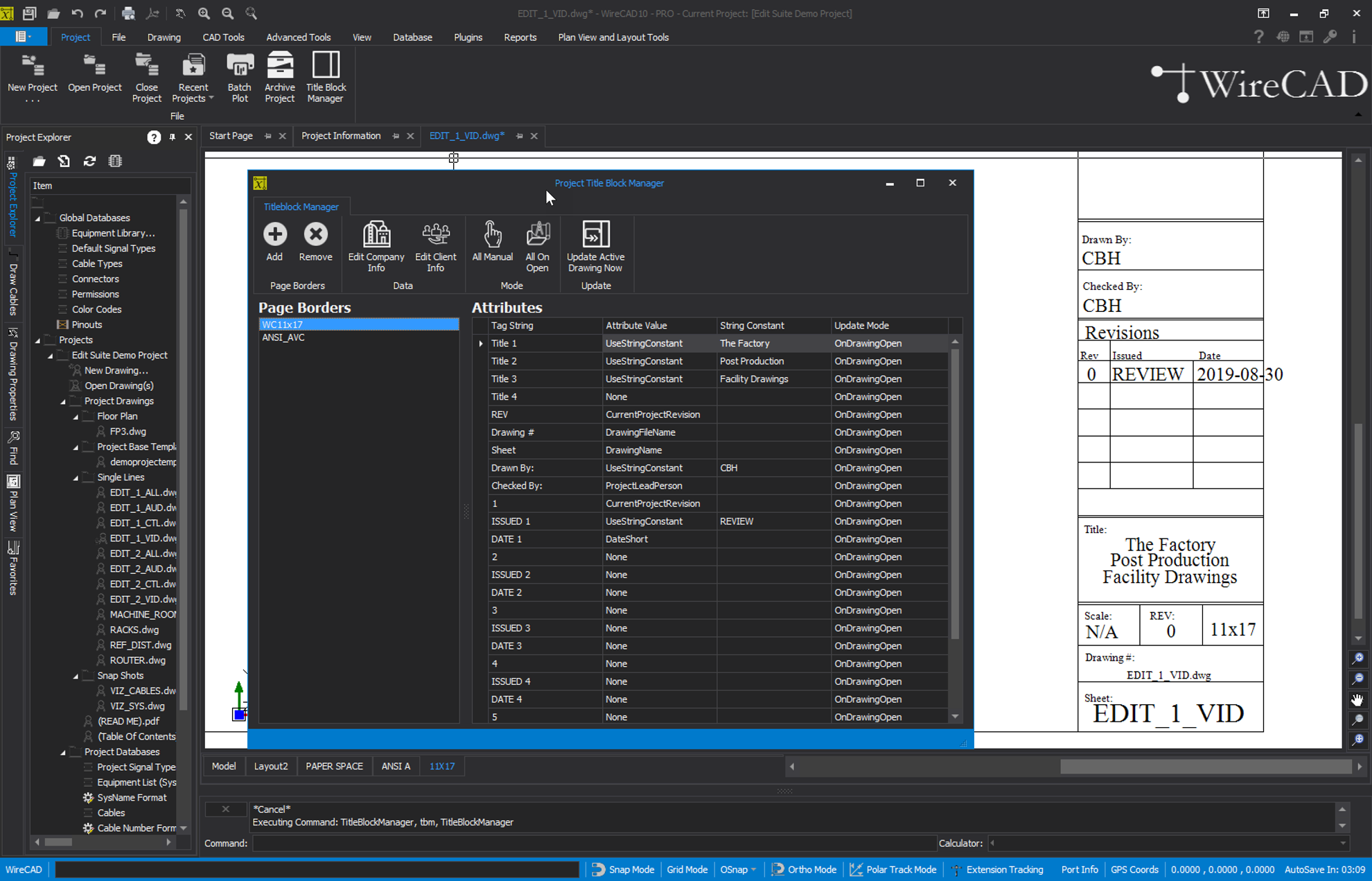Click the redo icon in title bar
Viewport: 1372px width, 881px height.
(x=100, y=13)
